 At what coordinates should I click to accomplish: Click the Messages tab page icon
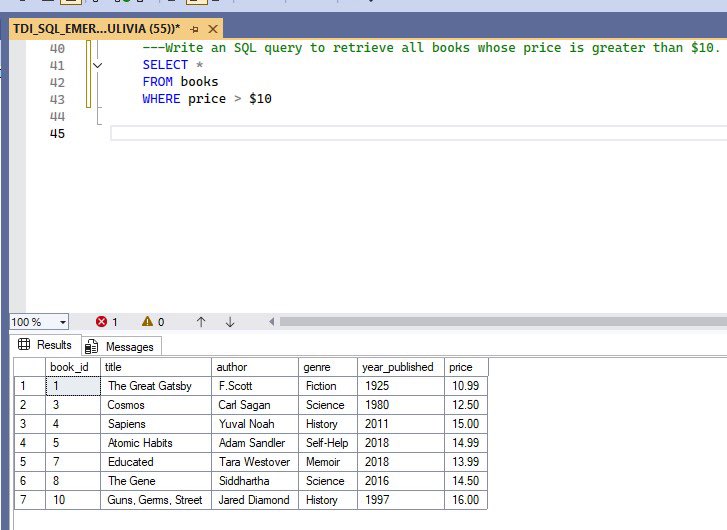pyautogui.click(x=92, y=346)
